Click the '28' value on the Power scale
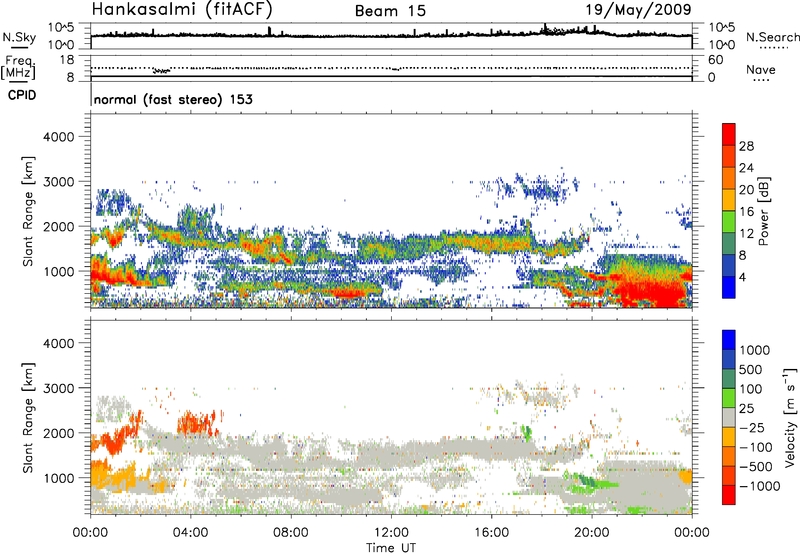Image resolution: width=800 pixels, height=554 pixels. (746, 146)
